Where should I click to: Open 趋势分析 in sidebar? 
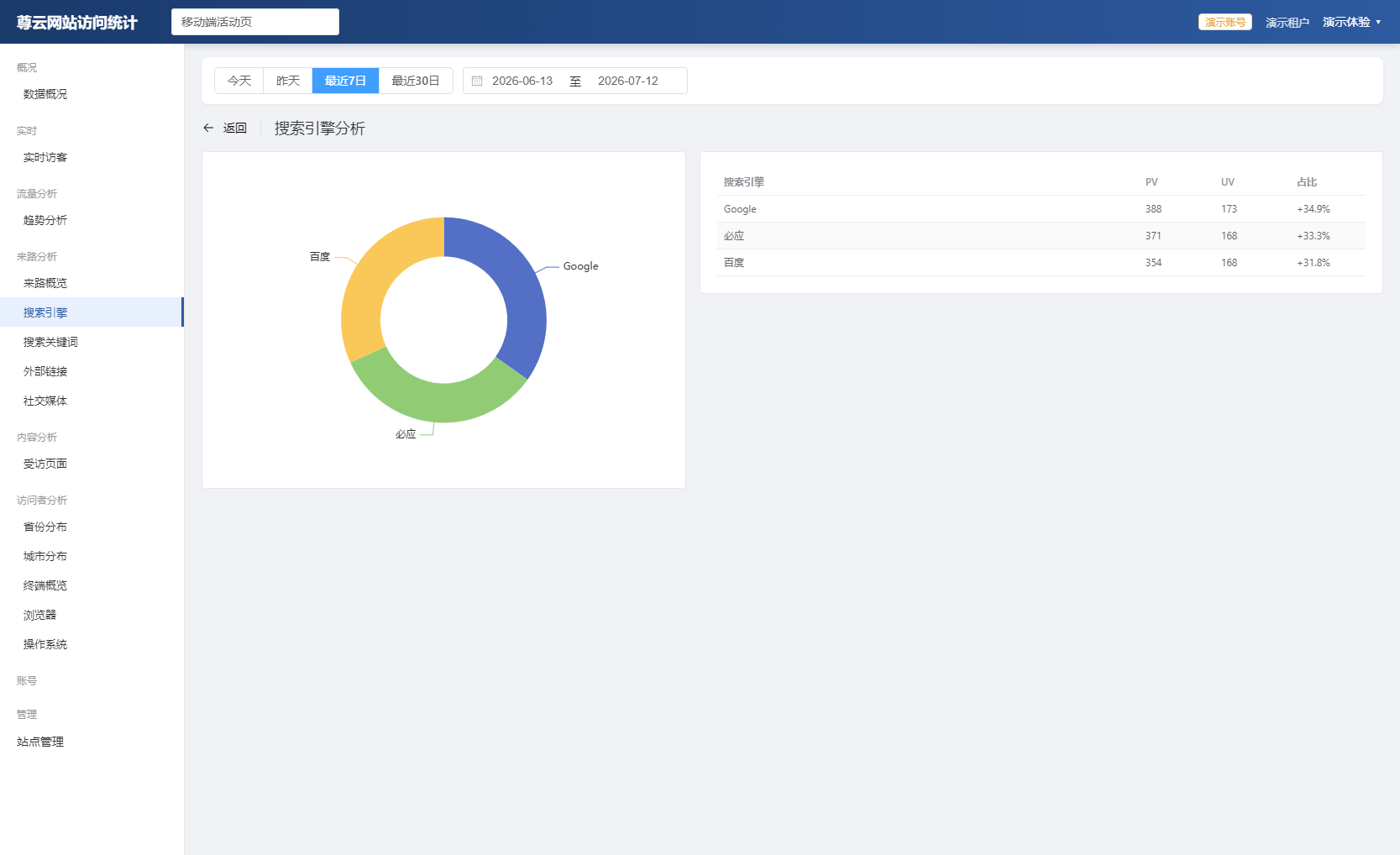(x=92, y=220)
